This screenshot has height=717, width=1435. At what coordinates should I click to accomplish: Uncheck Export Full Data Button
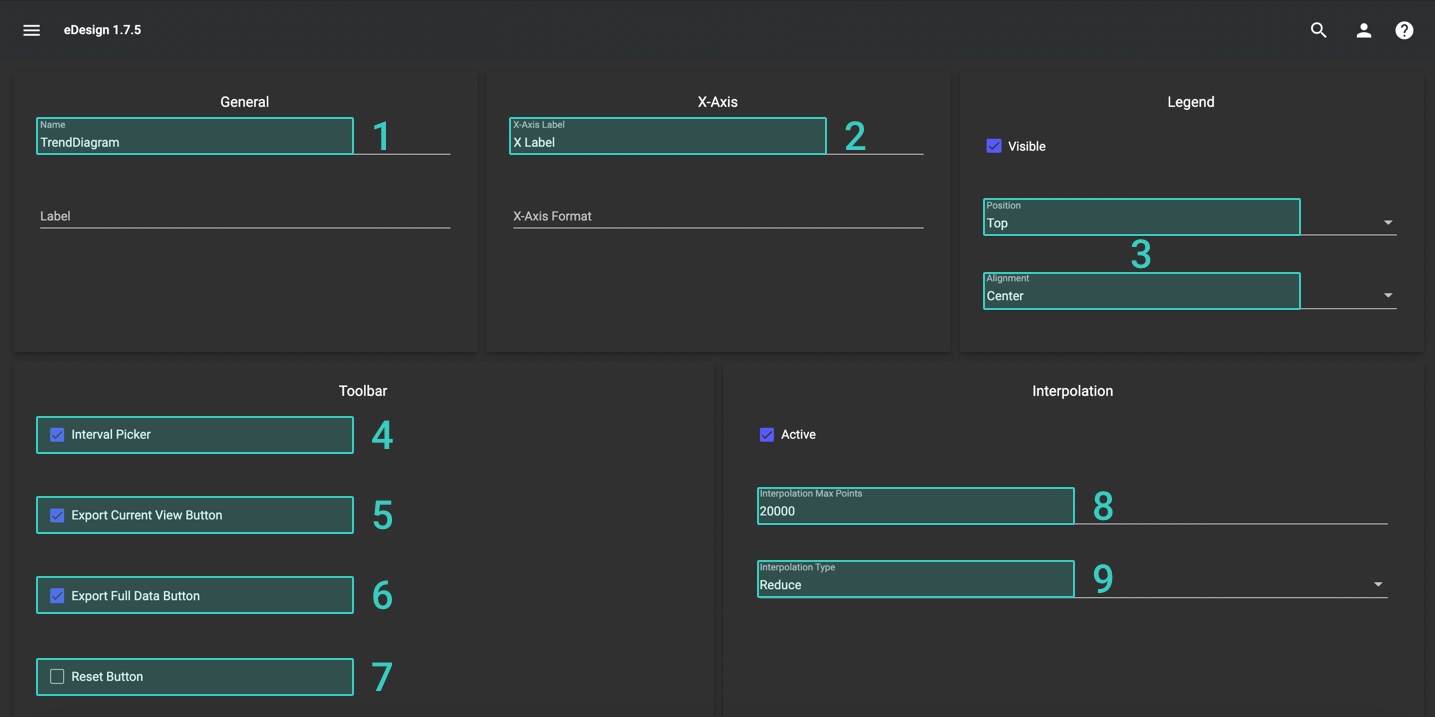(x=57, y=596)
